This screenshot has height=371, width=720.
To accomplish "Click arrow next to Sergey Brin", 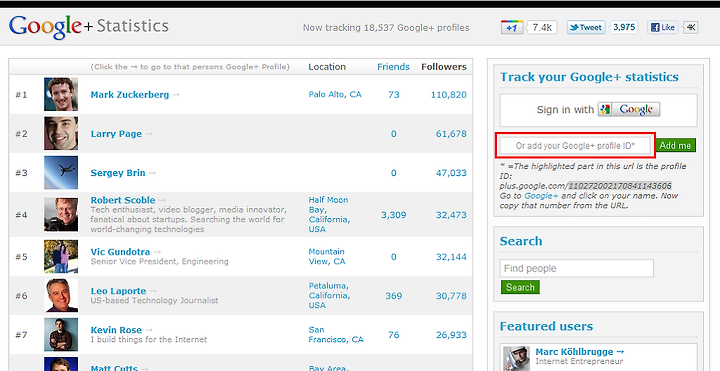I will tap(152, 173).
